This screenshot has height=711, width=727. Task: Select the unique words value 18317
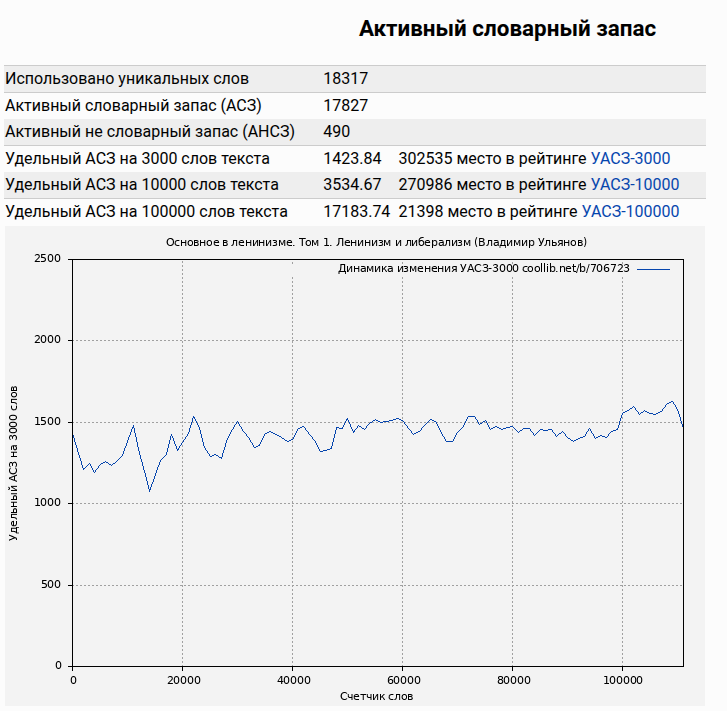point(345,79)
